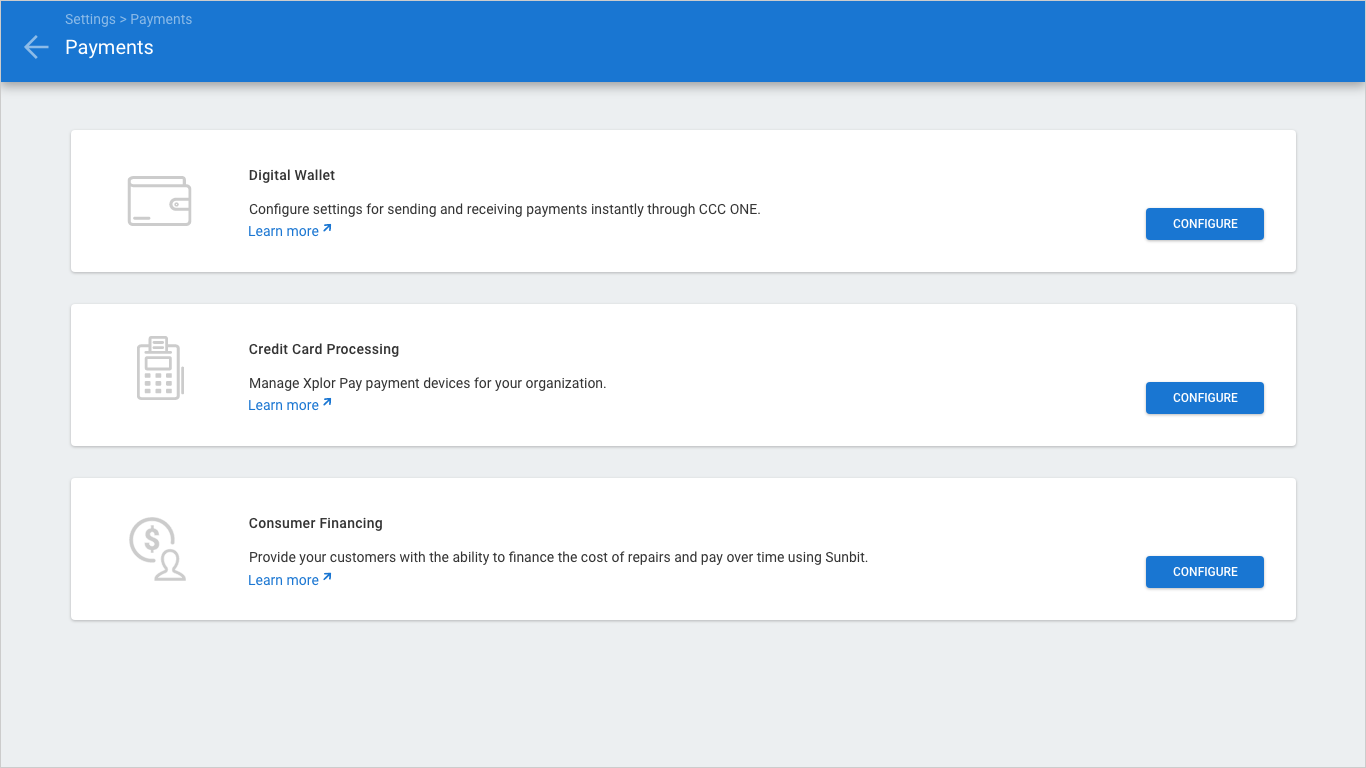Click the Sunbit financing description text
The width and height of the screenshot is (1366, 768).
[558, 557]
